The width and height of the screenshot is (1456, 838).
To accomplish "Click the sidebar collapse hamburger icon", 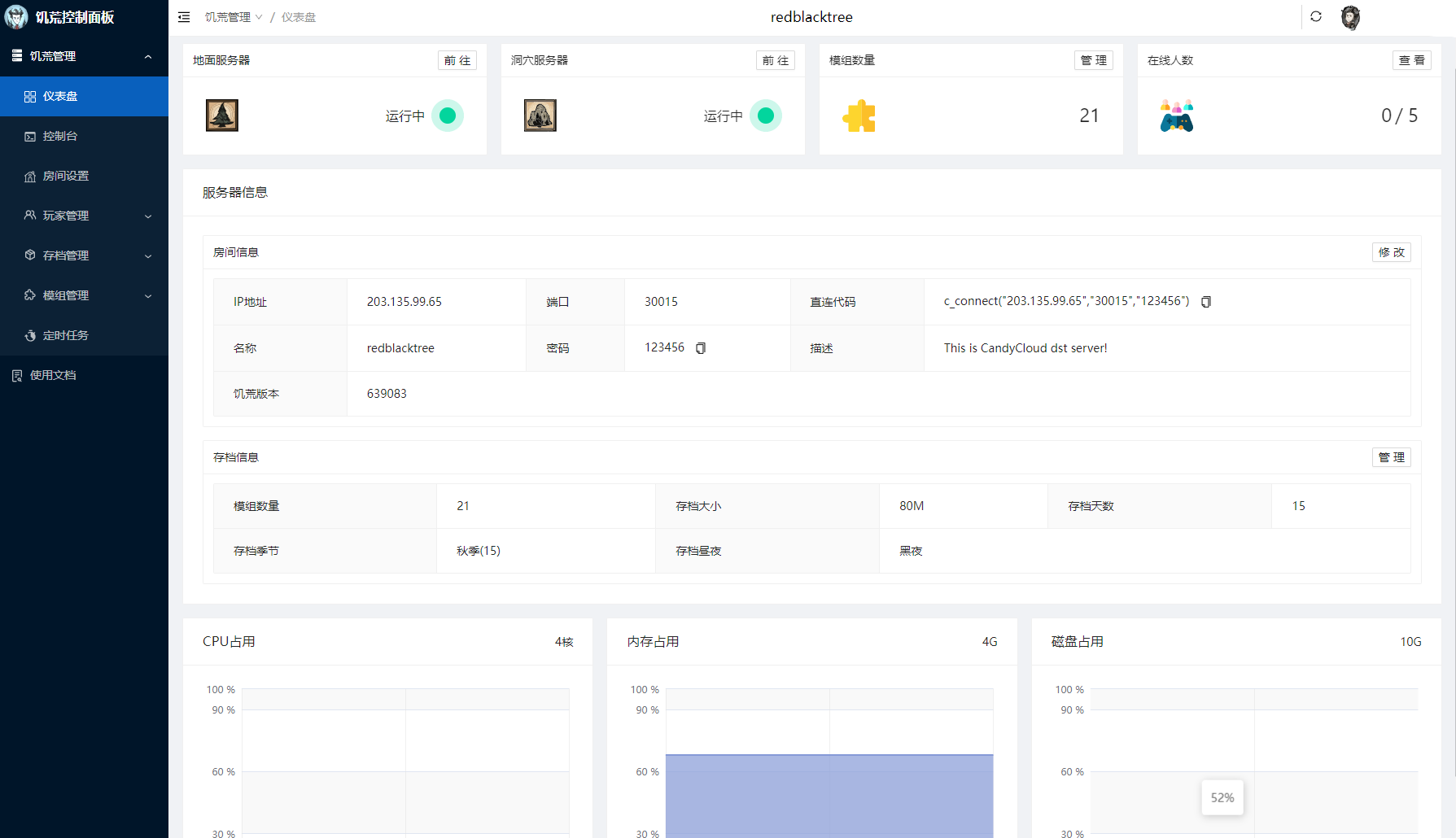I will (184, 17).
